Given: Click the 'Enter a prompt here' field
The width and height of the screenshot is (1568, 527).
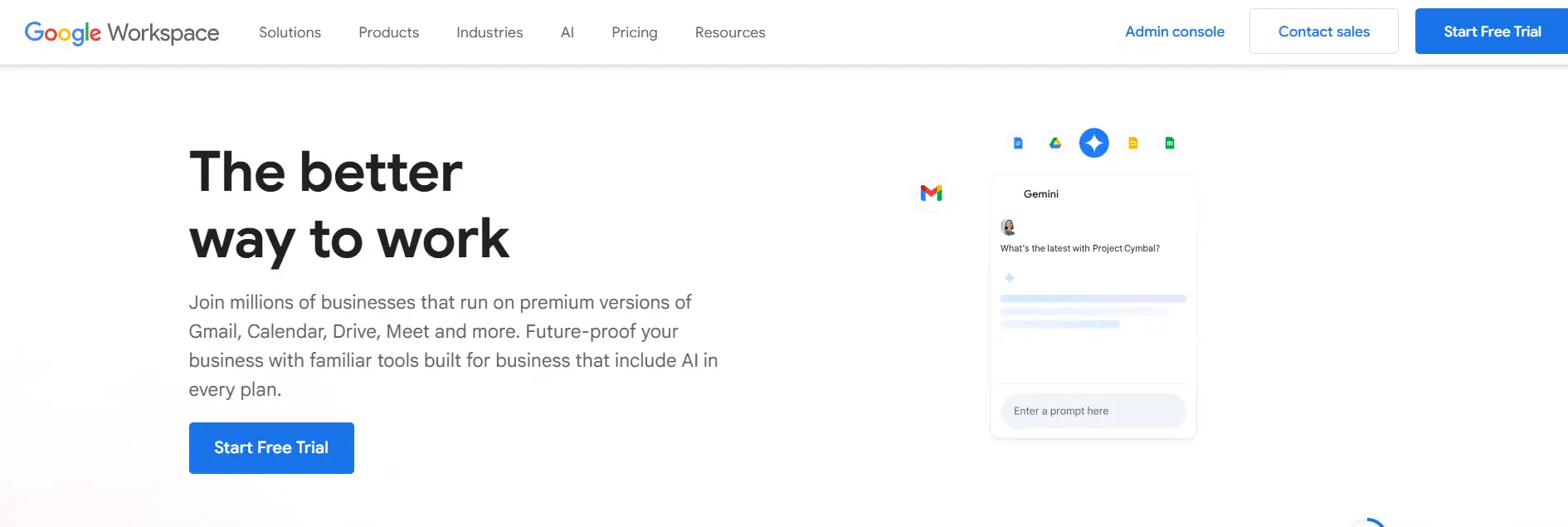Looking at the screenshot, I should coord(1093,411).
